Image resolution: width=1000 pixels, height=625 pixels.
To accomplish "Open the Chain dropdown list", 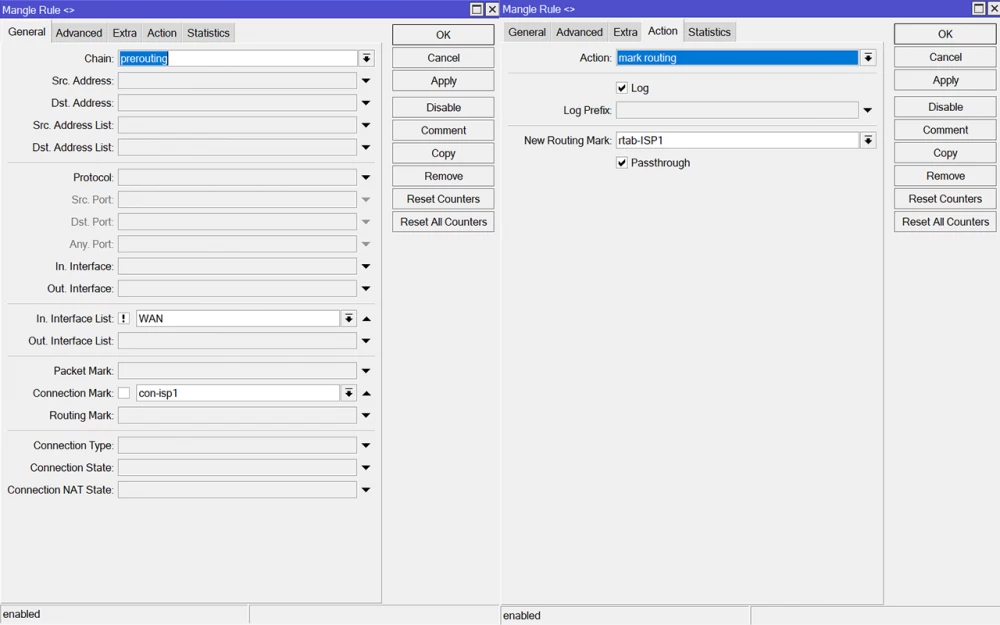I will point(366,59).
